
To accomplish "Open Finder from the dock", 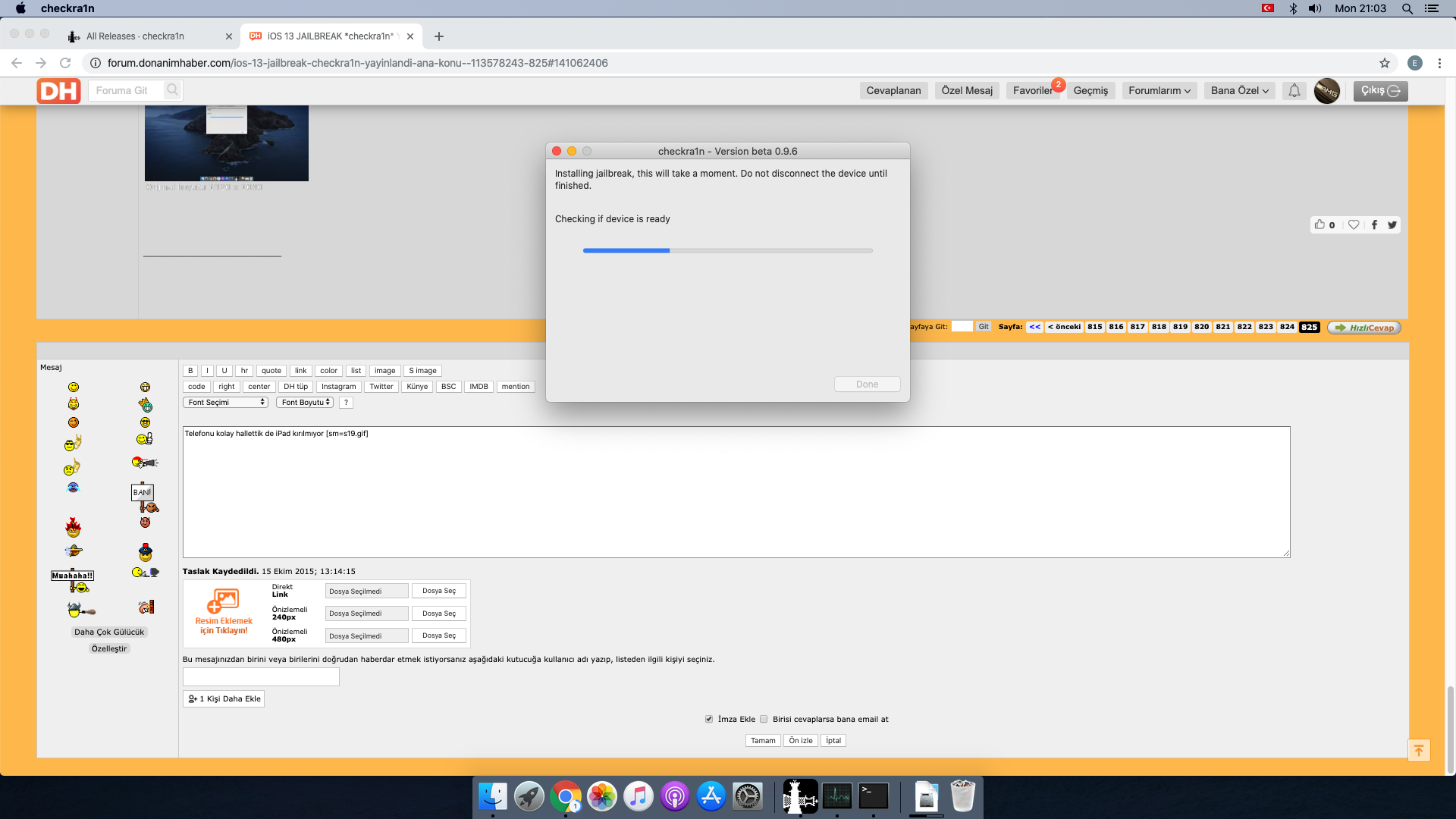I will [x=493, y=796].
